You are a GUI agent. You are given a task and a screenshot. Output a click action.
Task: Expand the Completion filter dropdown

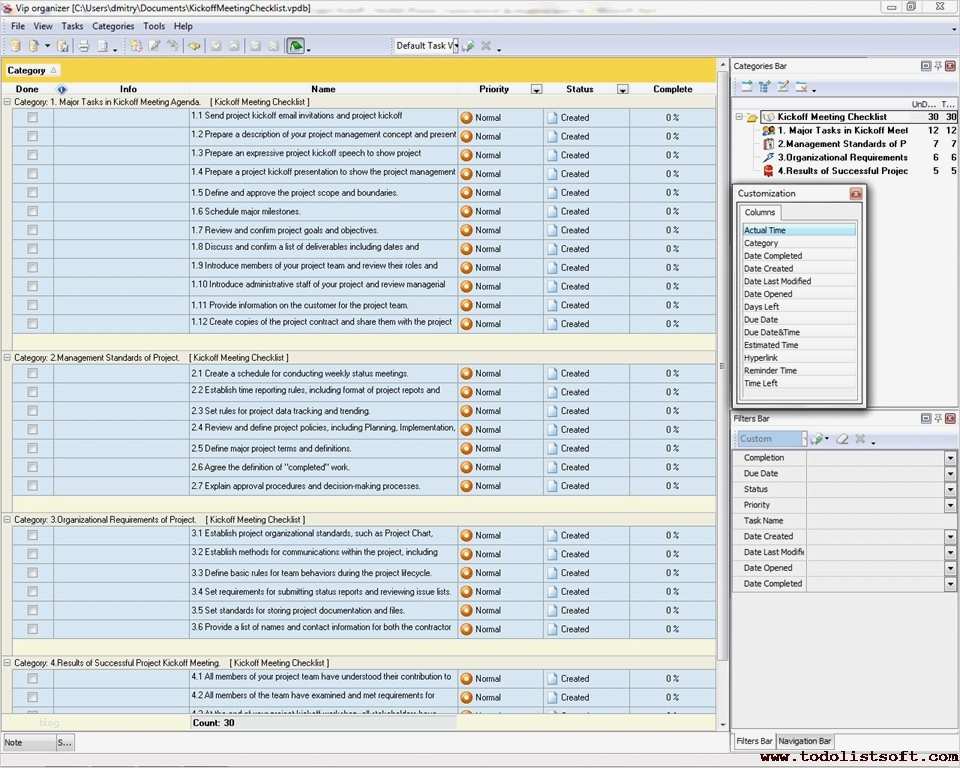[x=950, y=458]
